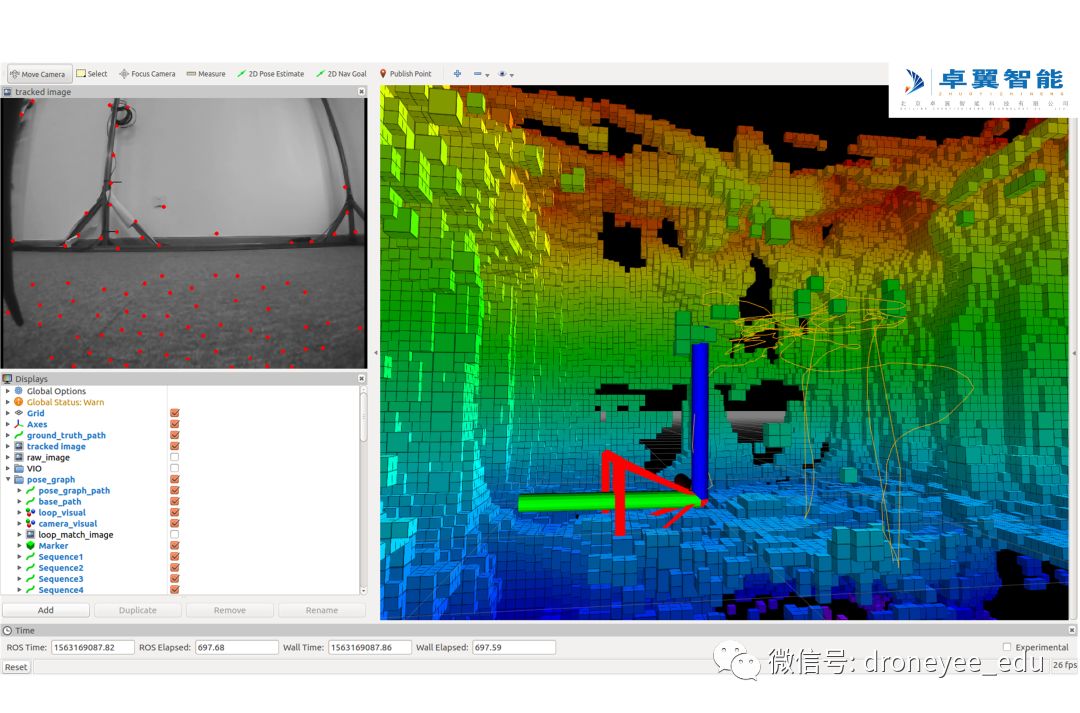Enable the loop_match_image checkbox
Image resolution: width=1080 pixels, height=713 pixels.
(x=174, y=534)
